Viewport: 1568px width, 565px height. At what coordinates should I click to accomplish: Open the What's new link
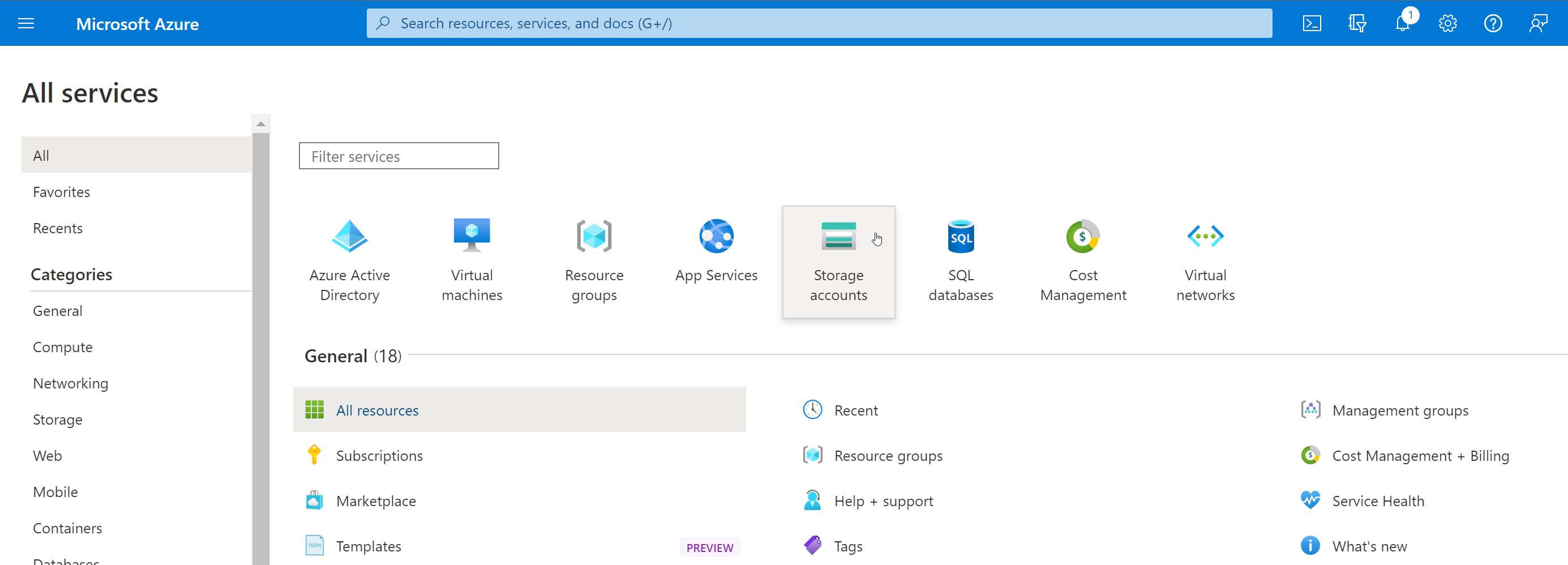point(1369,546)
